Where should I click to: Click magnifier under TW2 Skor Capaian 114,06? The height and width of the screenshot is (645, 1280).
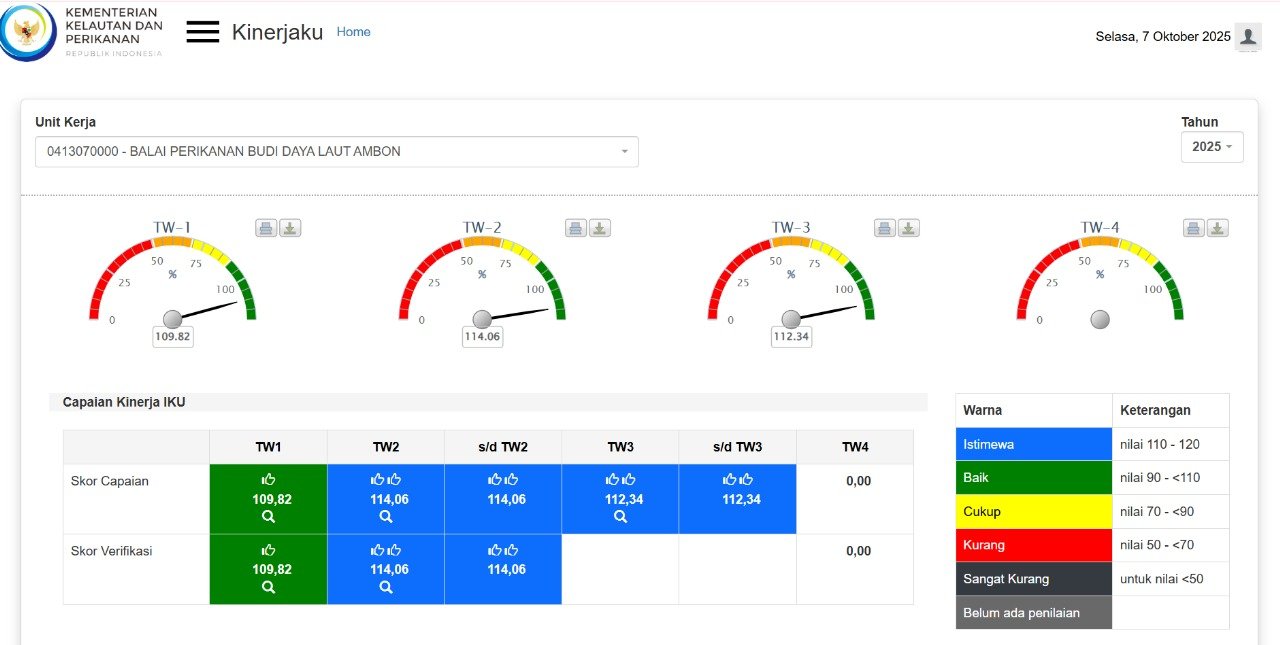point(386,517)
